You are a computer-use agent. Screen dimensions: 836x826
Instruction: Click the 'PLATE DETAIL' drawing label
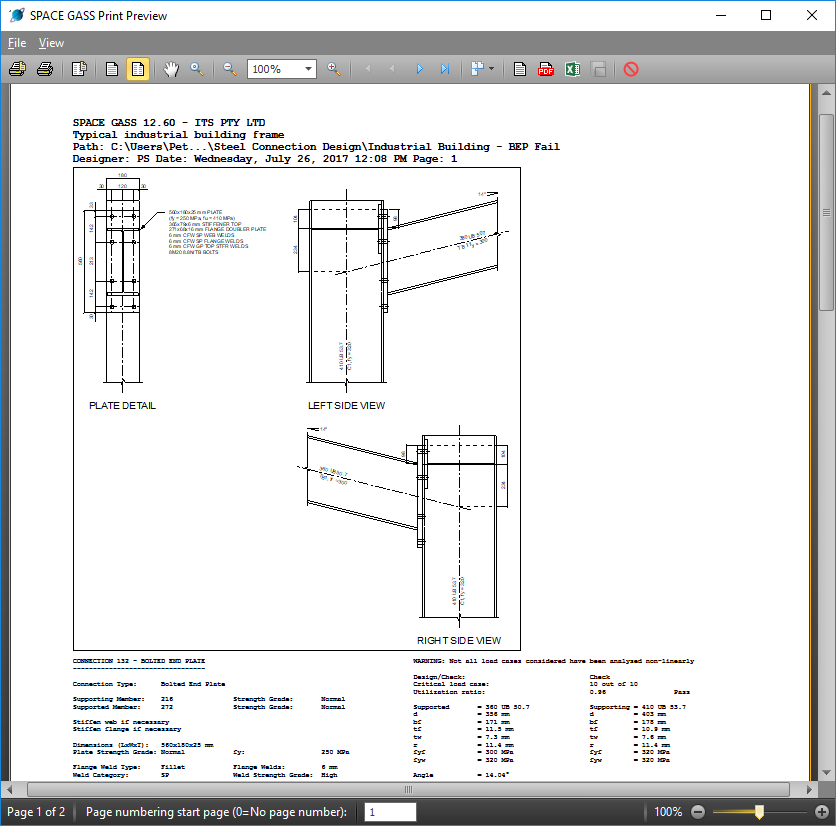[x=123, y=406]
